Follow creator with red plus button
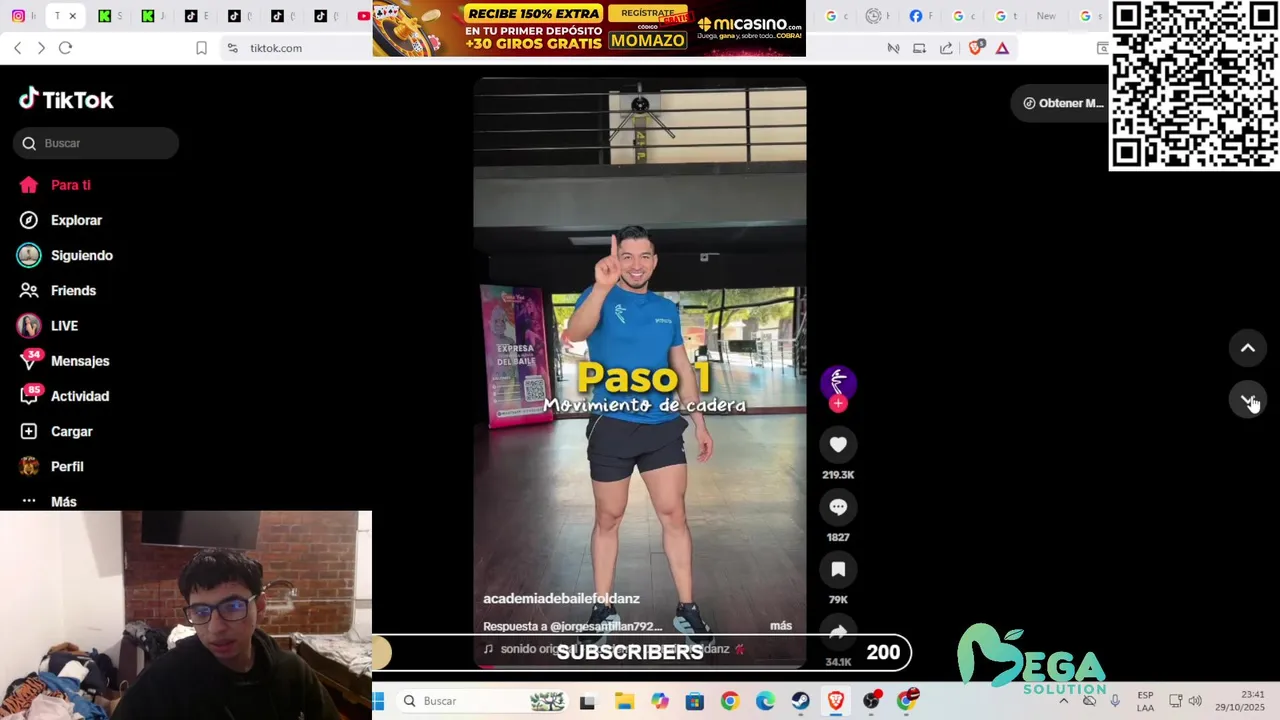 coord(838,403)
